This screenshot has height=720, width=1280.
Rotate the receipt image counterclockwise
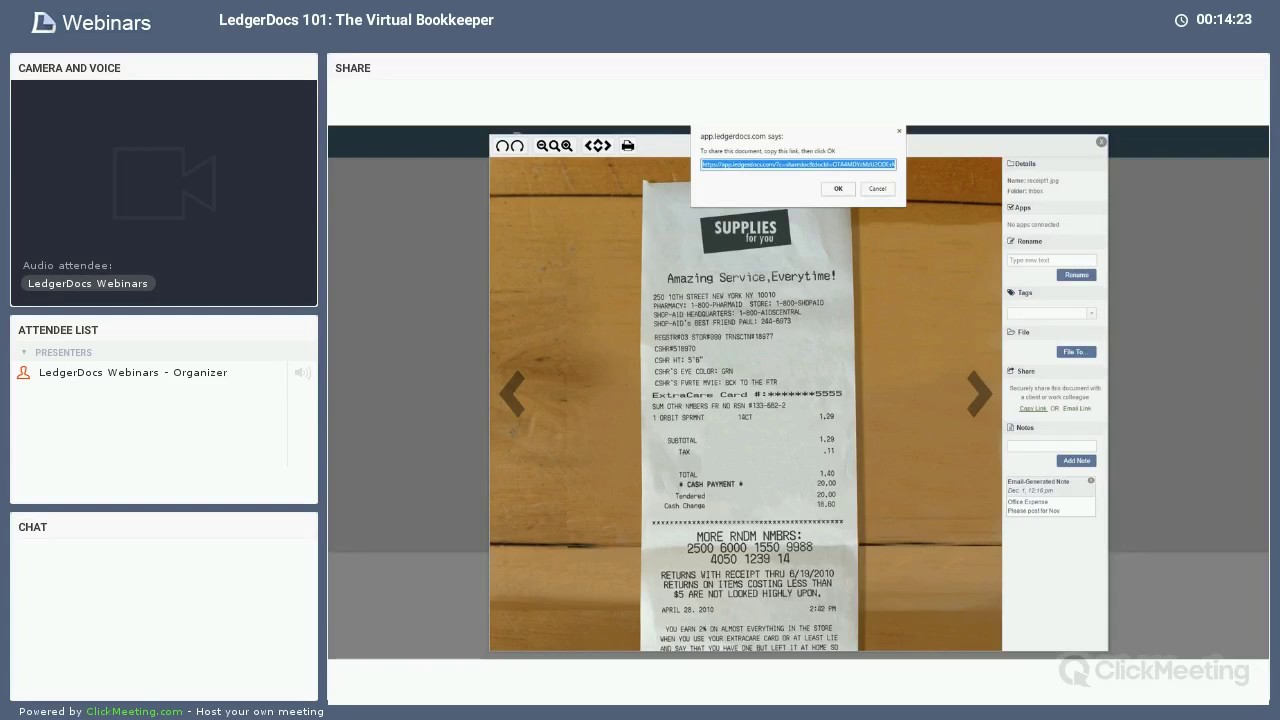503,146
